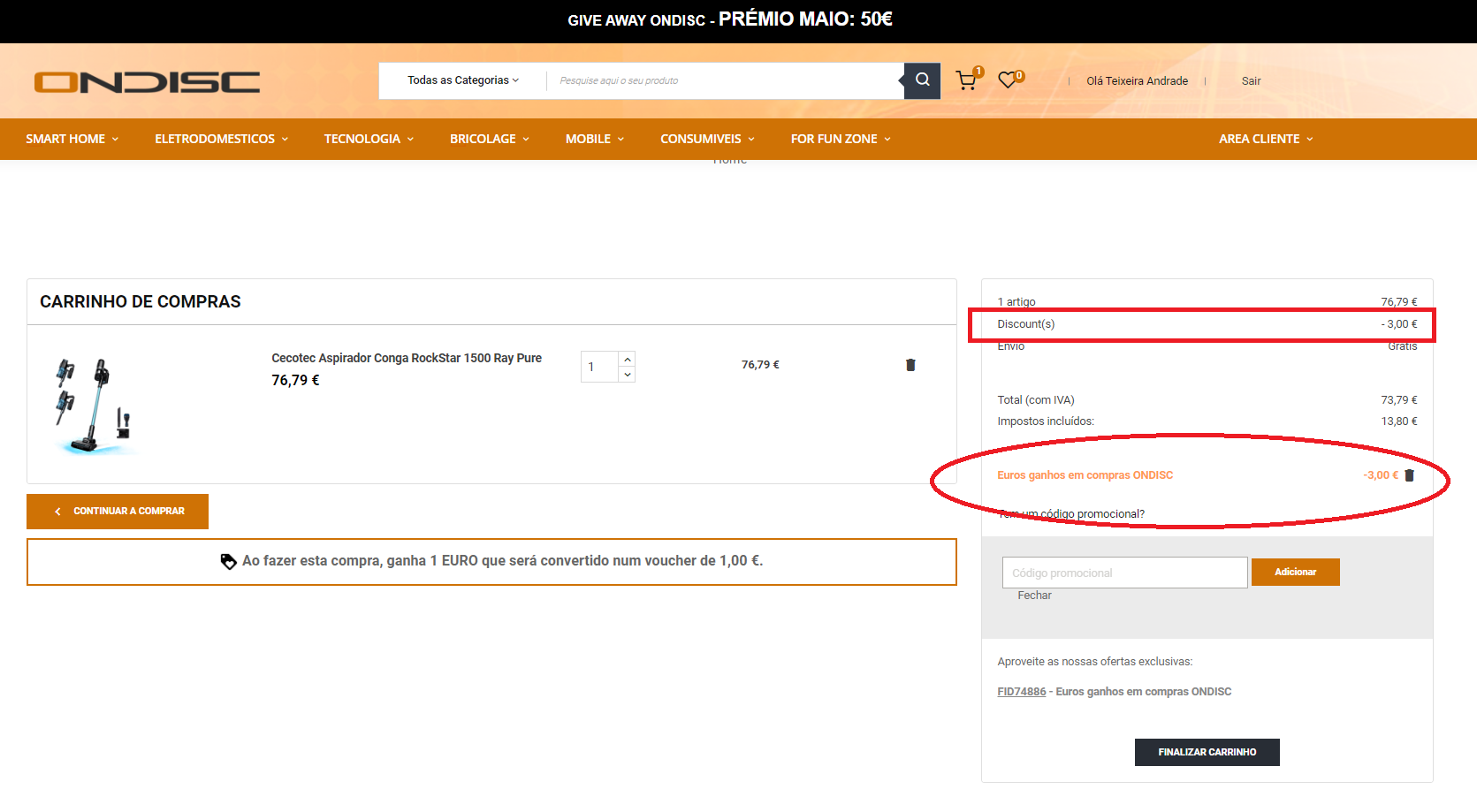Open the Cecotec Aspirador Conga RockStar product link
Screen dimensions: 1477x812
coord(407,358)
